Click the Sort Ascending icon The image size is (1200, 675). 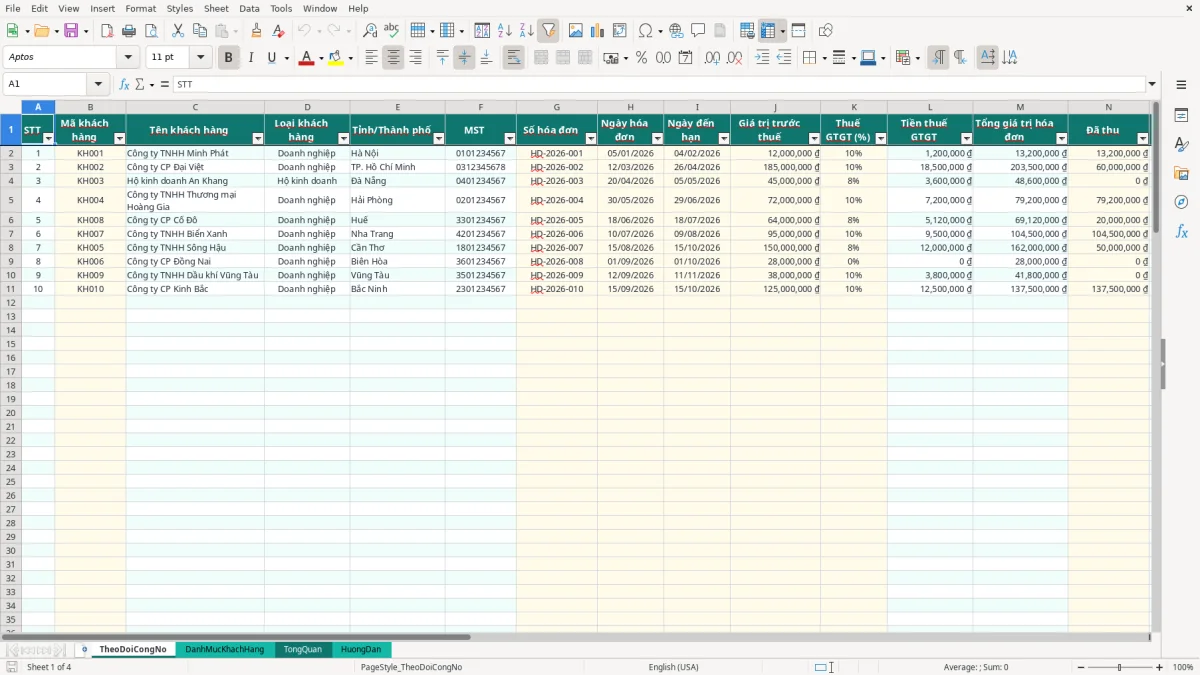pyautogui.click(x=505, y=31)
